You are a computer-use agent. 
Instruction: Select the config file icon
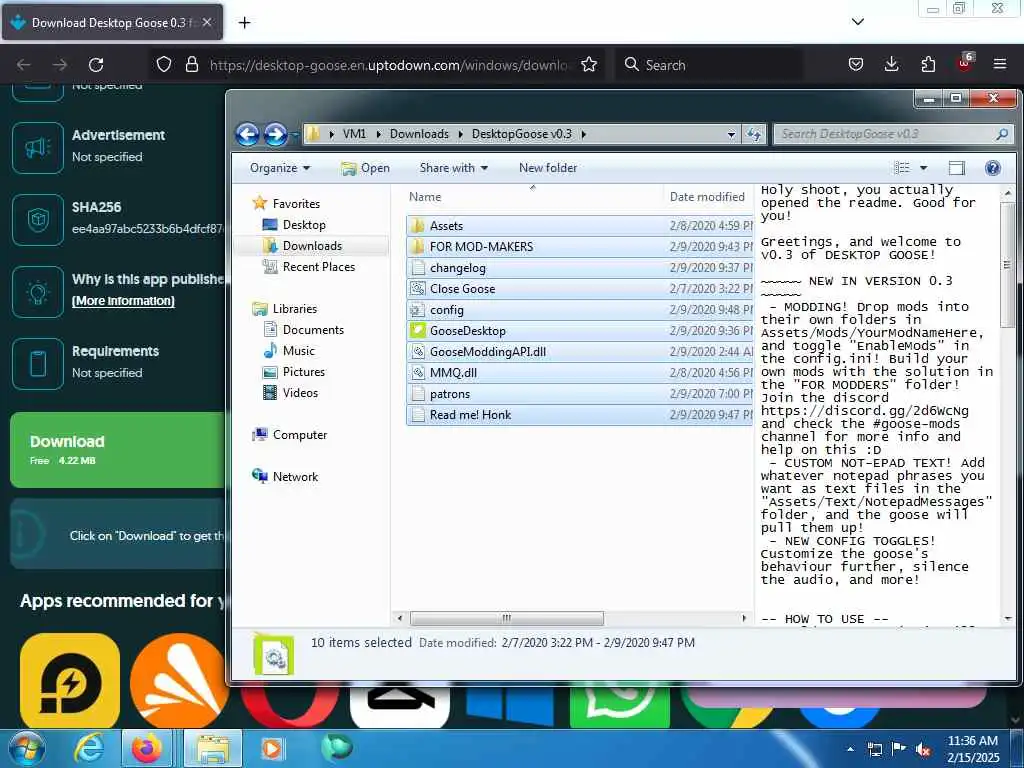point(417,310)
